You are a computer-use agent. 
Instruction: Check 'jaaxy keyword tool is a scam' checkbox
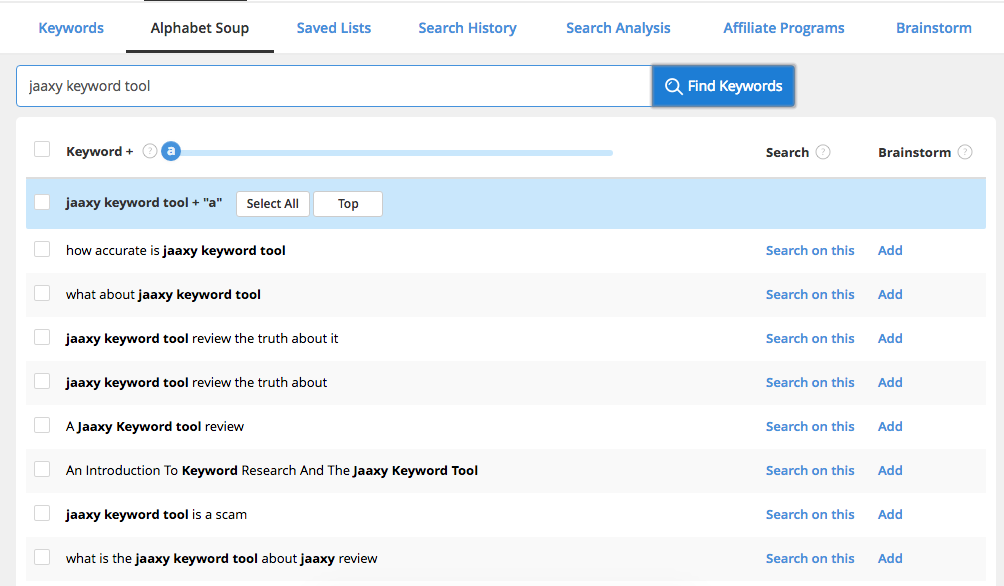coord(42,513)
